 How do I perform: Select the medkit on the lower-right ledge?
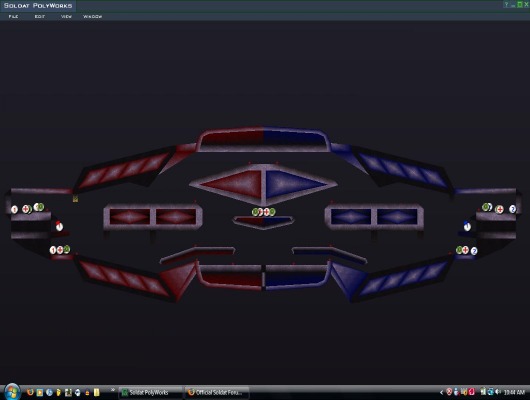465,250
